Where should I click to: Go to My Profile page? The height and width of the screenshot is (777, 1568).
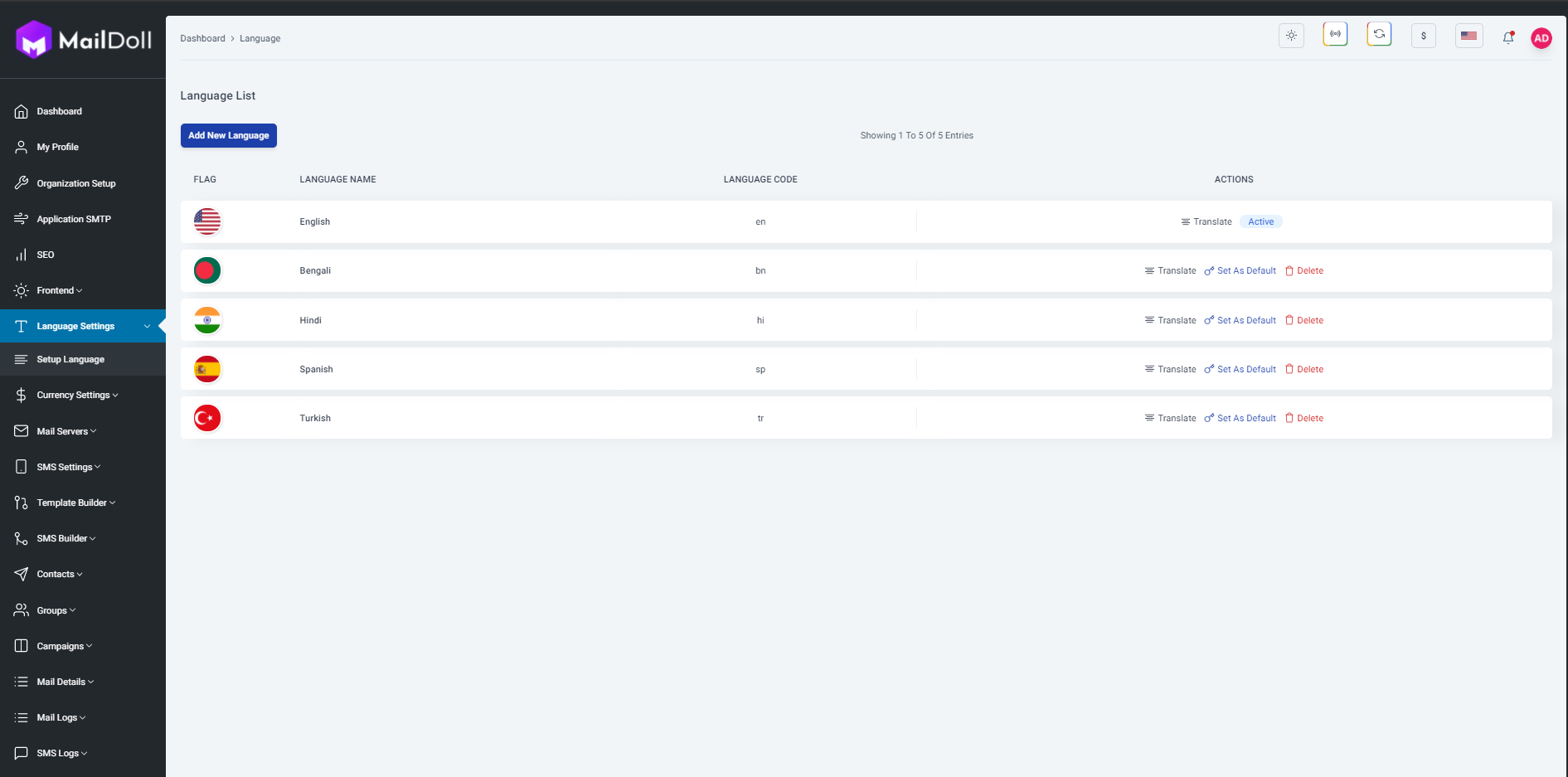click(x=57, y=147)
